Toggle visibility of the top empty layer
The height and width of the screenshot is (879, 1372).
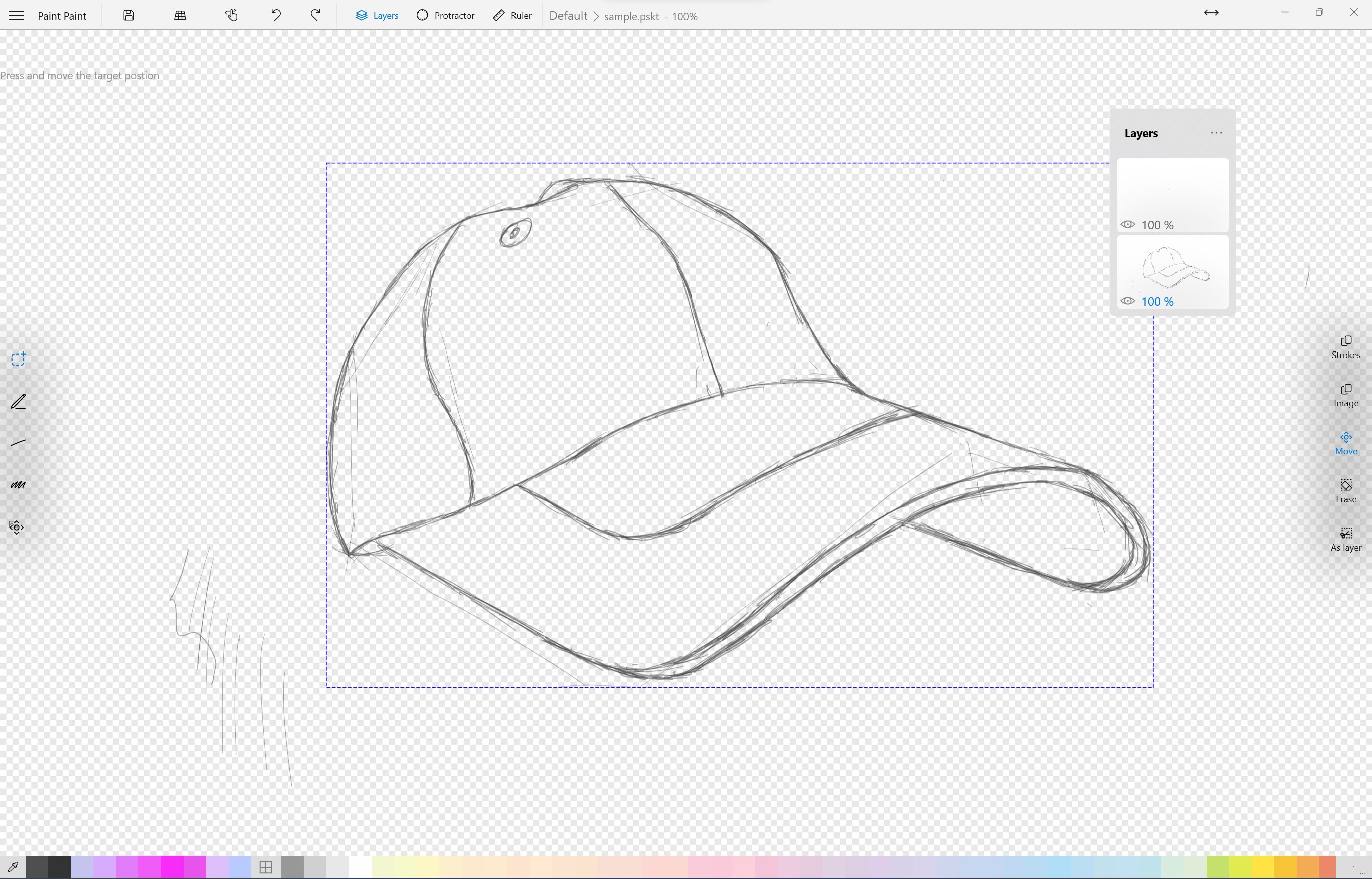click(x=1128, y=224)
